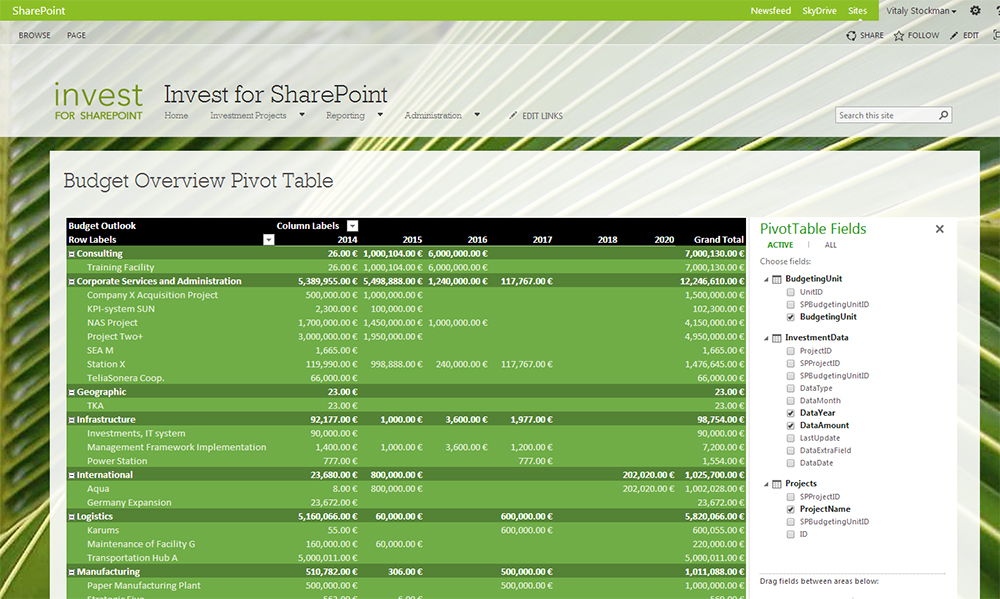Click the EDIT LINKS button

[x=536, y=115]
